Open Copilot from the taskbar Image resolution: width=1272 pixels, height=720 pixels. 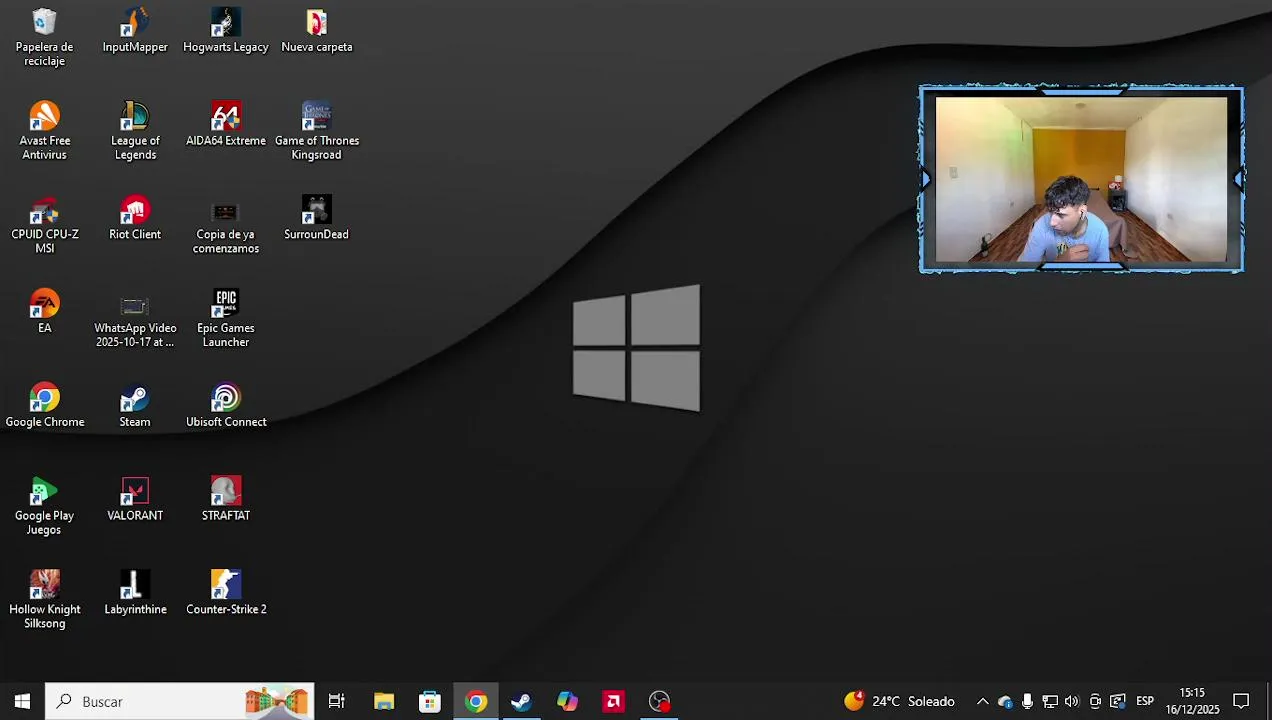567,701
